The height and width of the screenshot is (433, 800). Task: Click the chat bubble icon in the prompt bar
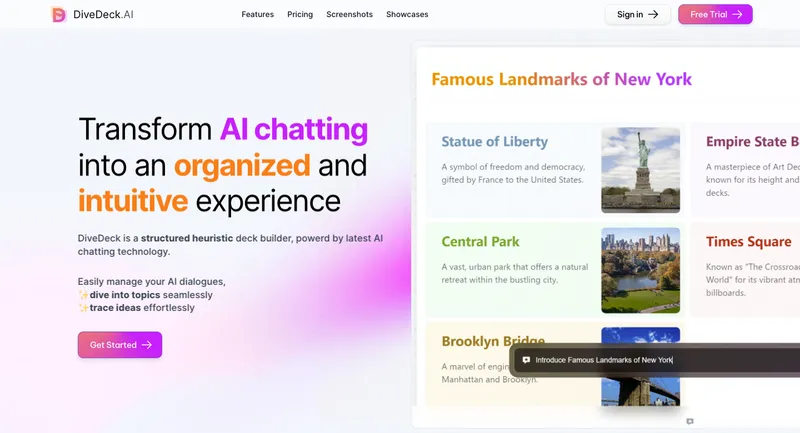point(526,360)
